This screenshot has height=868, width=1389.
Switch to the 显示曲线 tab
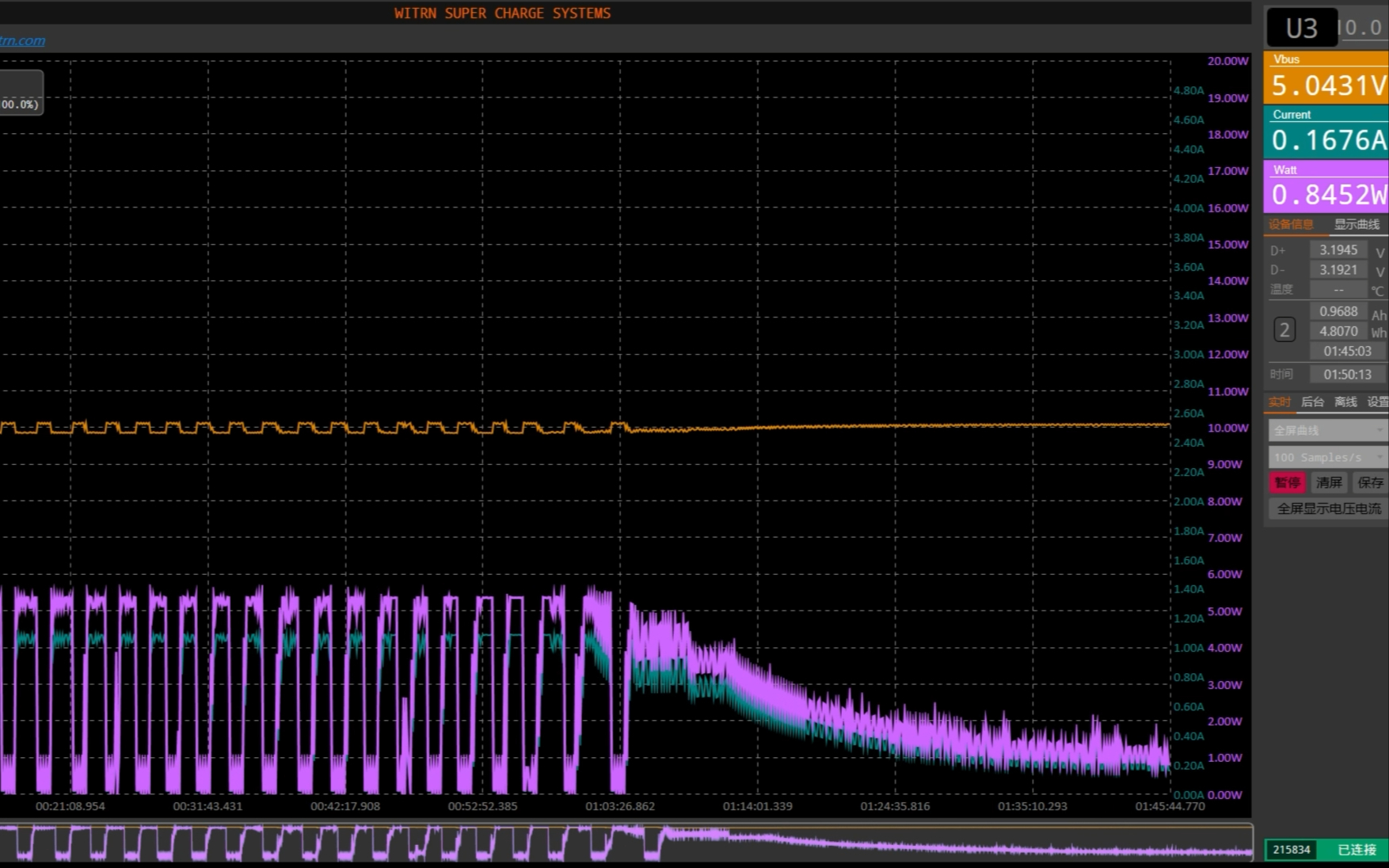click(x=1356, y=225)
